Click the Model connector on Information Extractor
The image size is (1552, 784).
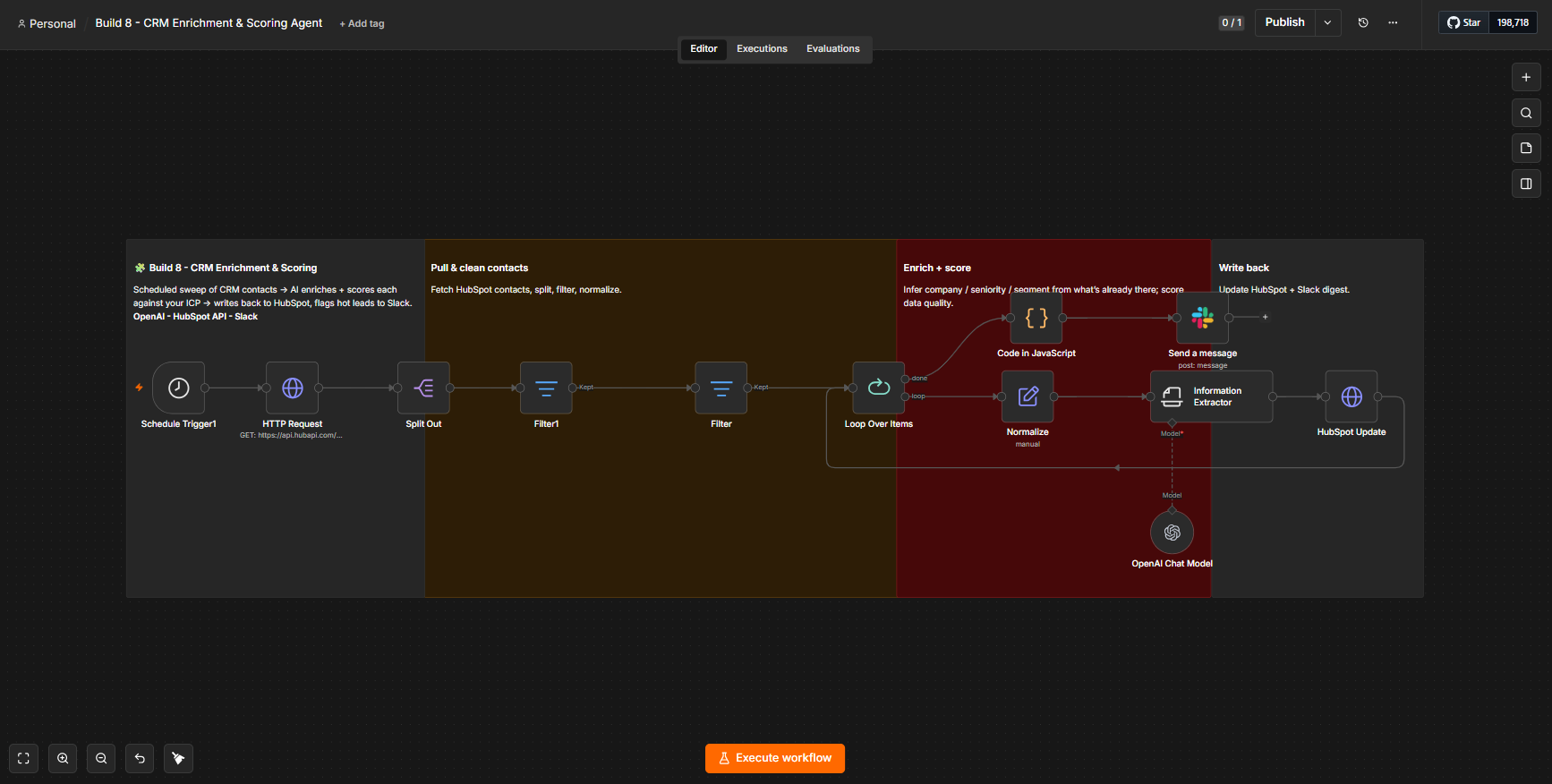[1172, 422]
